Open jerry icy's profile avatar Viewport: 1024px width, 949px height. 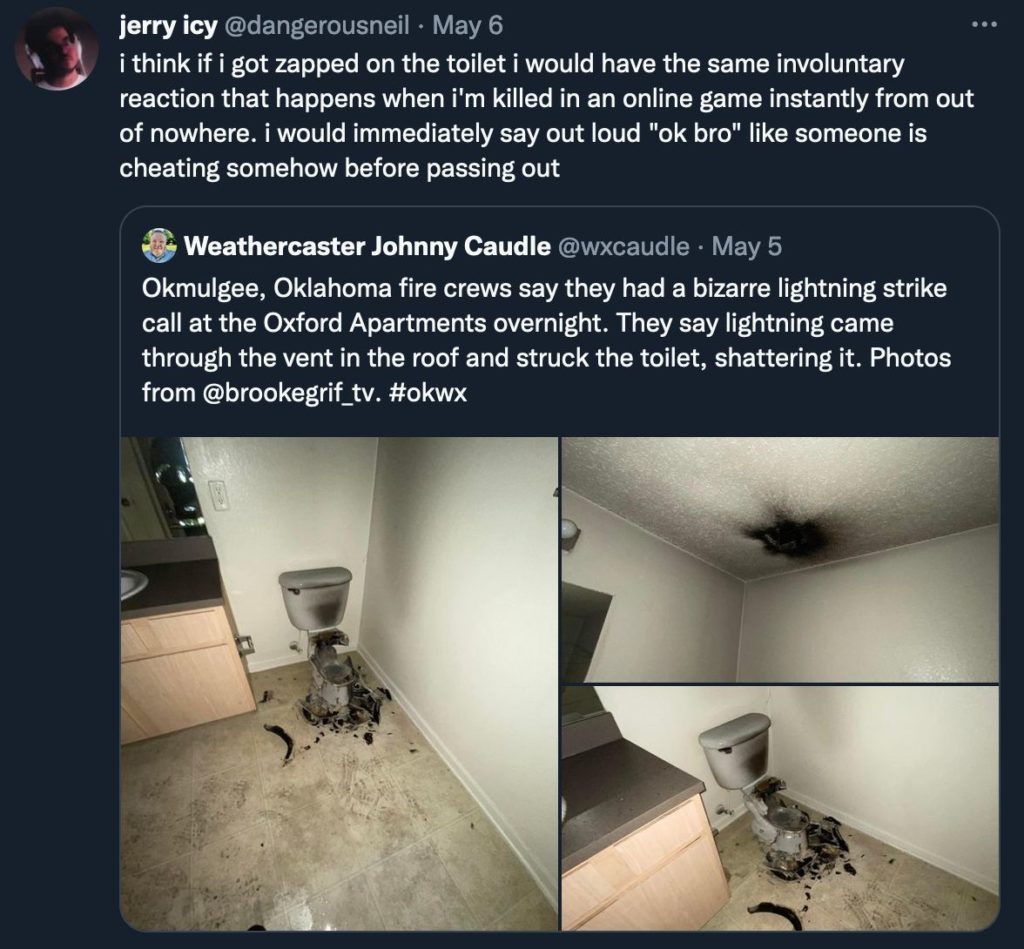click(x=57, y=49)
